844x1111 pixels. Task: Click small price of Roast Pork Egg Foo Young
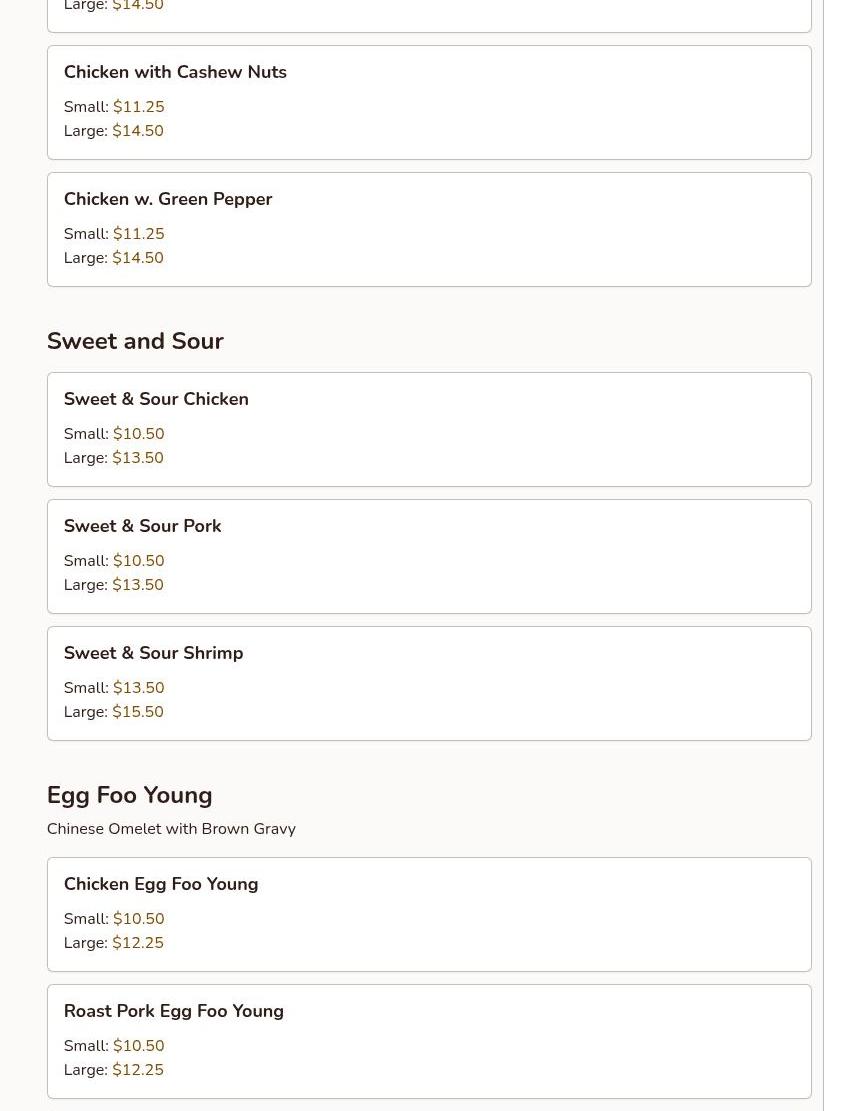(x=138, y=1046)
